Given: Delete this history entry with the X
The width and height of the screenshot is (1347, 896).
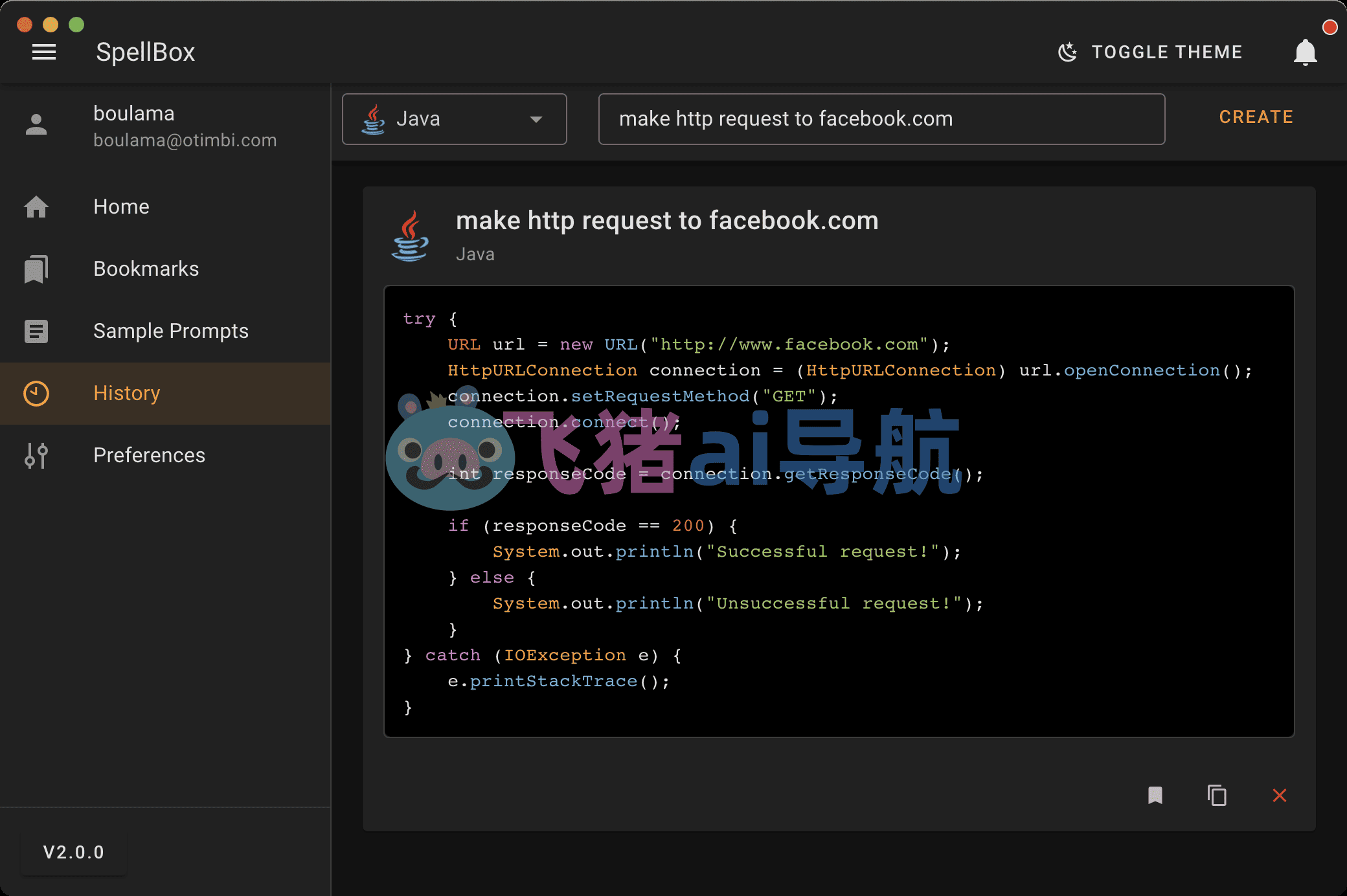Looking at the screenshot, I should point(1279,795).
